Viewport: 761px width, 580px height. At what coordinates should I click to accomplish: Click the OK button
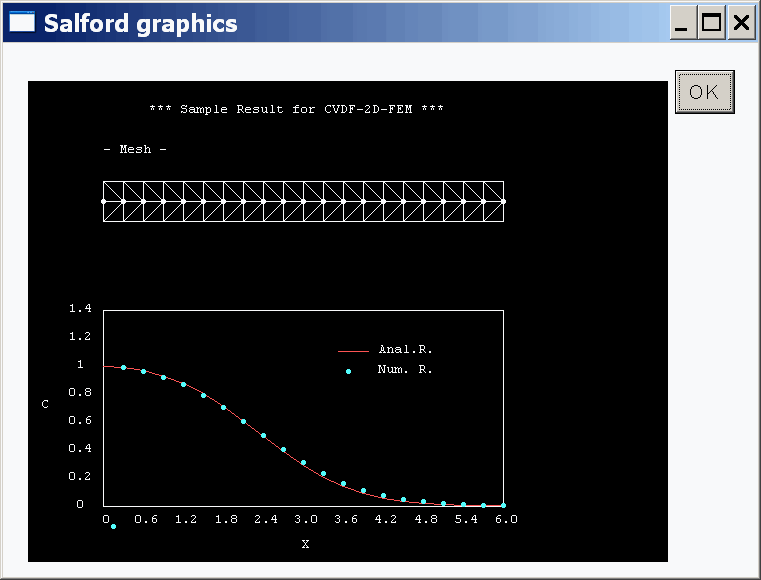pyautogui.click(x=704, y=92)
